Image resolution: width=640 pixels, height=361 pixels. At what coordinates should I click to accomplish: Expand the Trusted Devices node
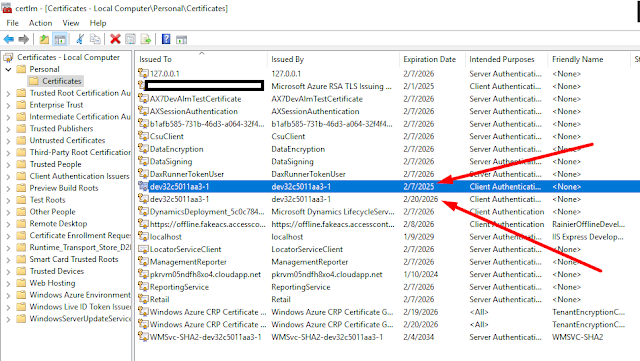click(8, 271)
